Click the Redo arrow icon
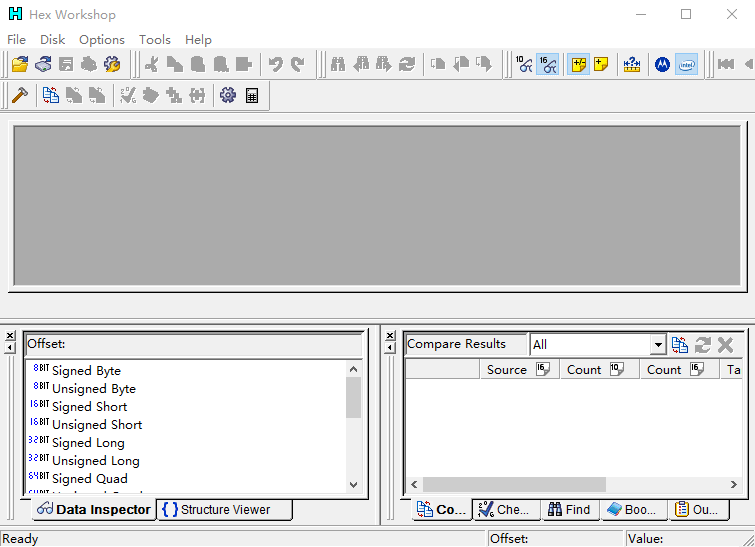The height and width of the screenshot is (547, 755). point(298,64)
